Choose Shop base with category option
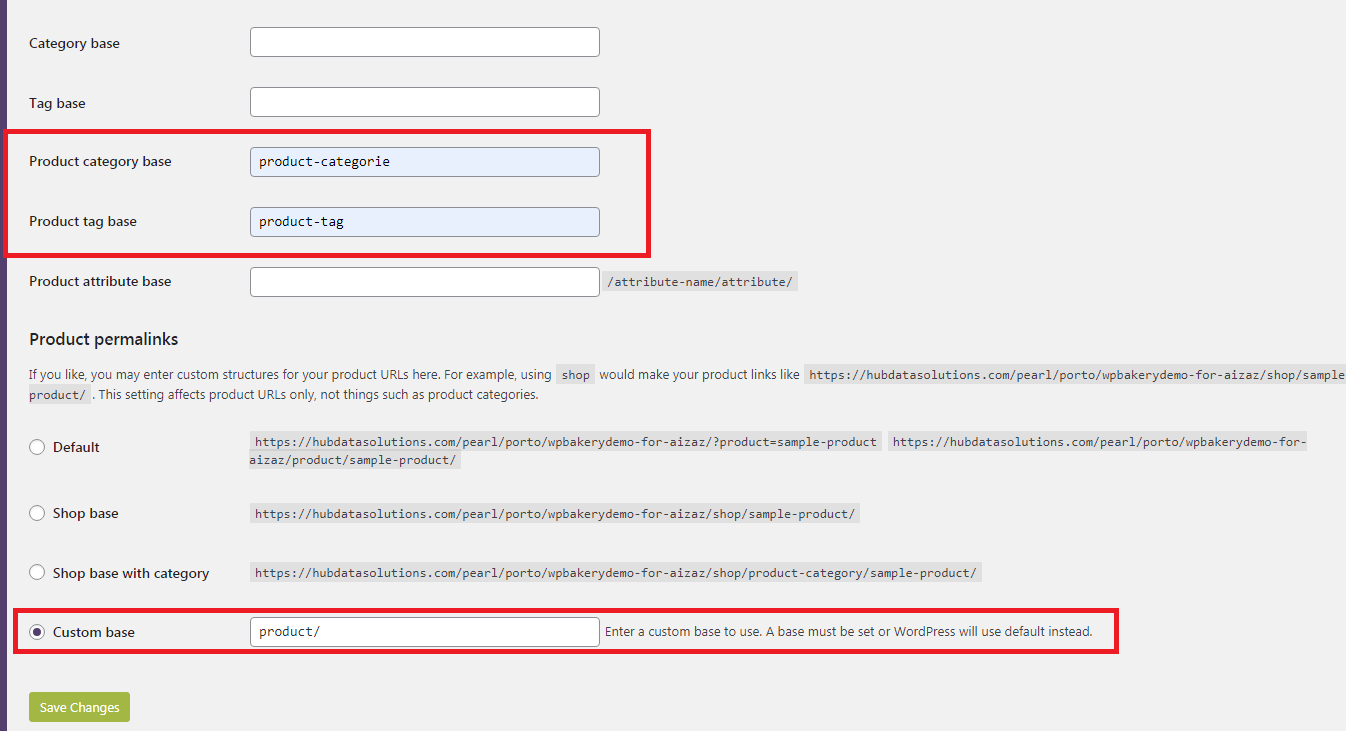Screen dimensions: 1346x731 pos(37,573)
